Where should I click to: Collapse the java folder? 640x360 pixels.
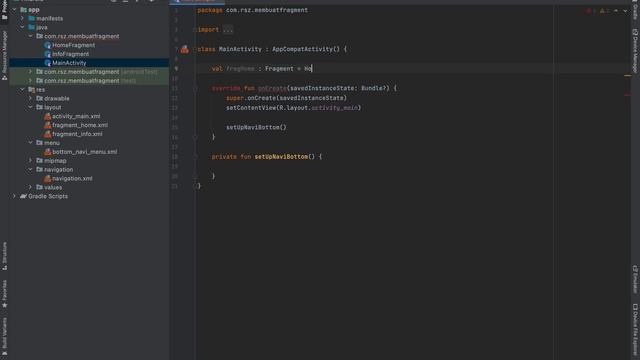22,27
